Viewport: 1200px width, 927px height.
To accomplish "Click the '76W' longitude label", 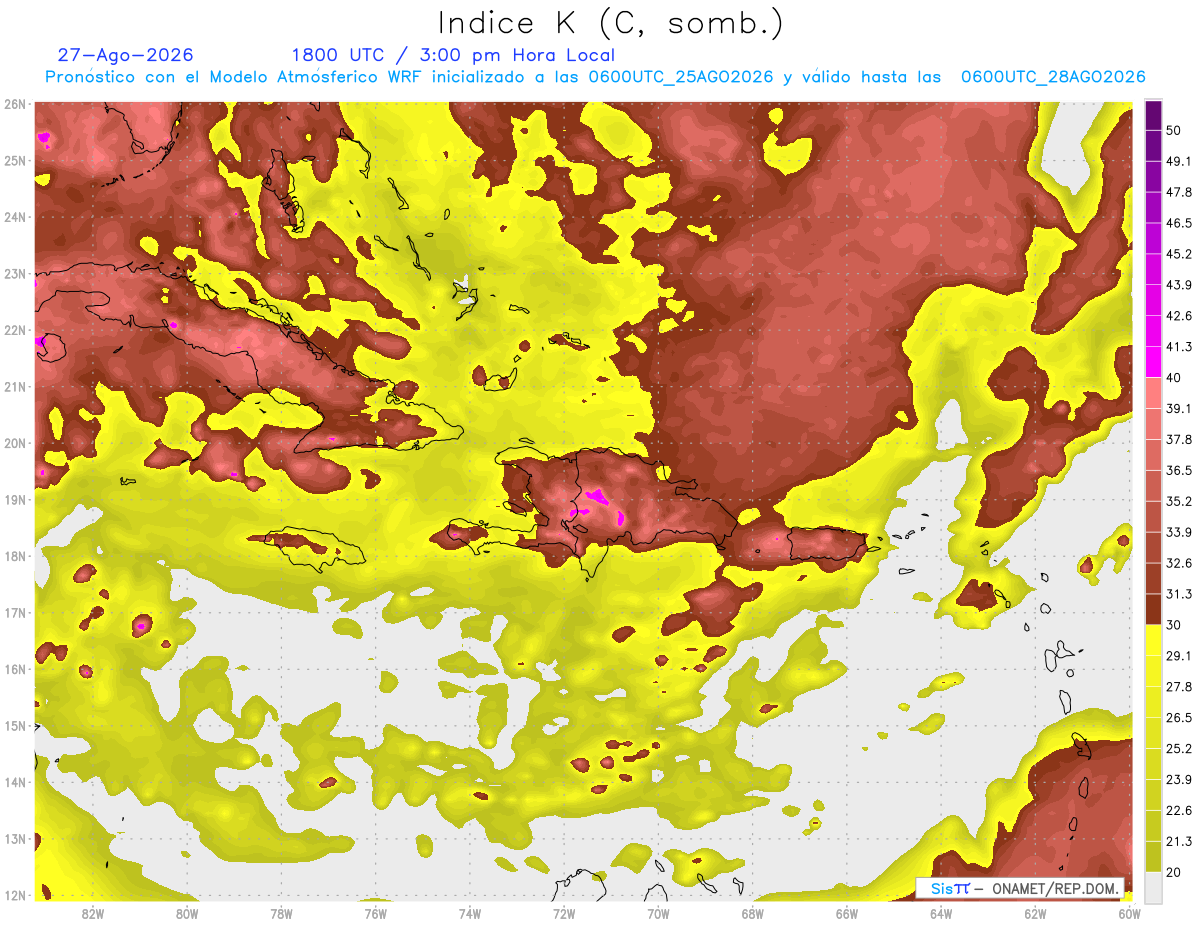I will pyautogui.click(x=376, y=914).
